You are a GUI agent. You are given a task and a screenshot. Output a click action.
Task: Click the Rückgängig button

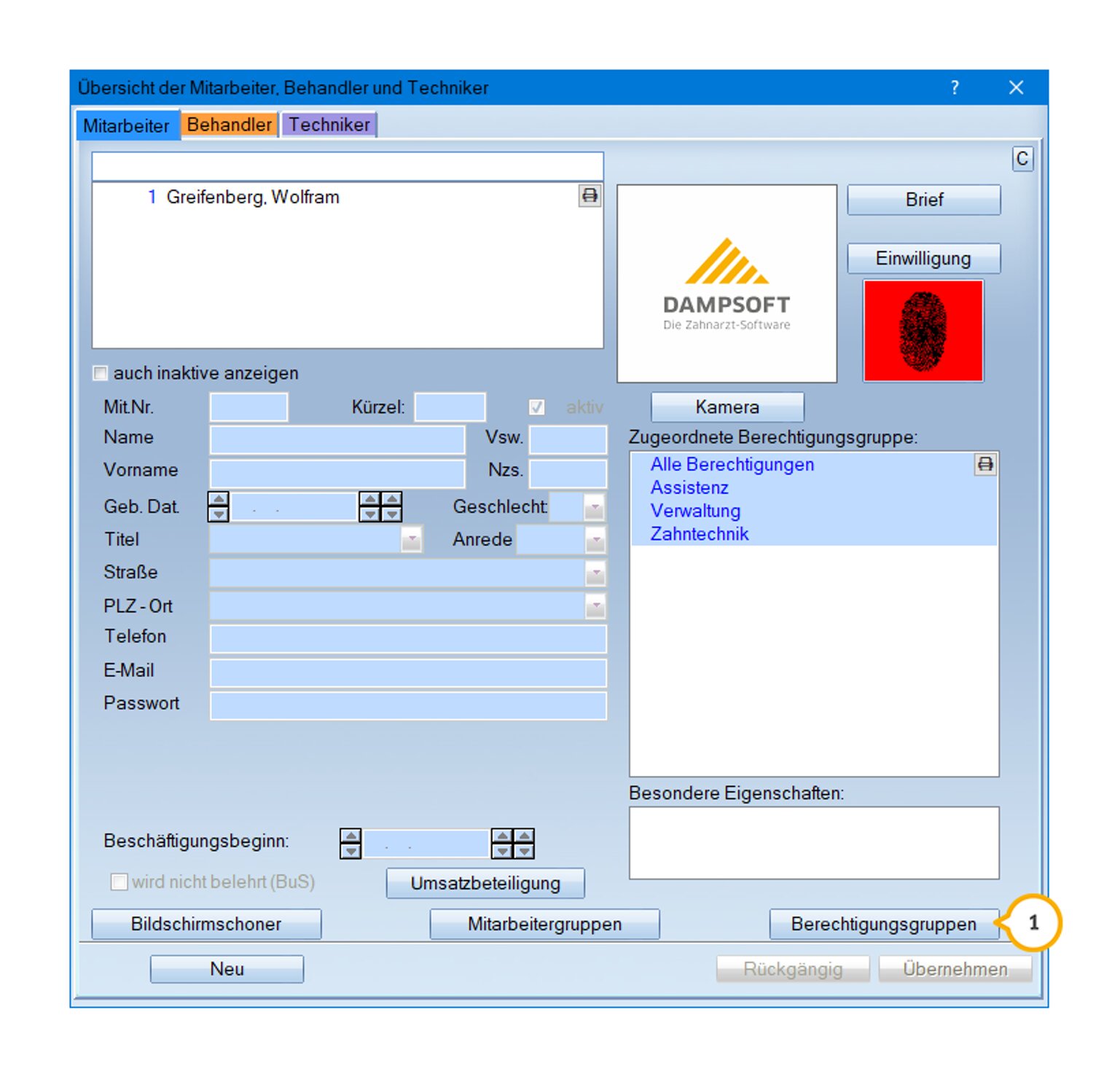tap(793, 969)
